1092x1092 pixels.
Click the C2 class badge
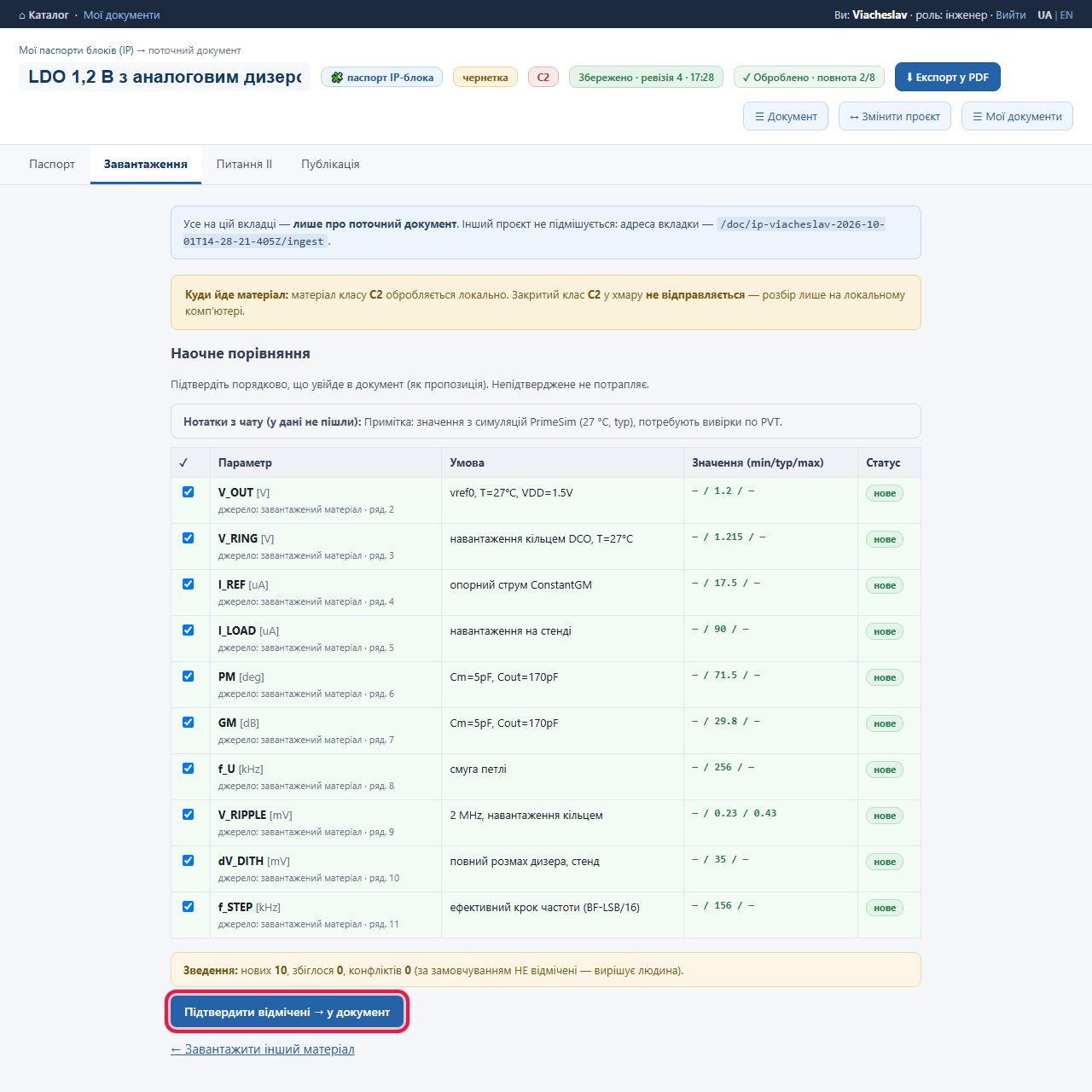click(543, 77)
